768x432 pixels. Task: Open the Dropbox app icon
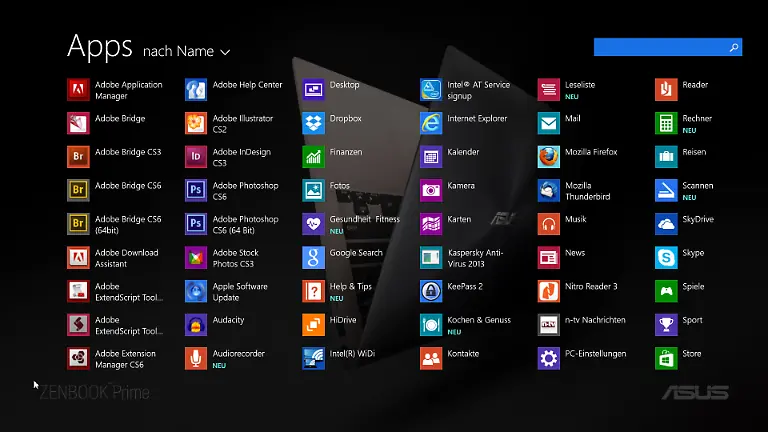point(314,124)
